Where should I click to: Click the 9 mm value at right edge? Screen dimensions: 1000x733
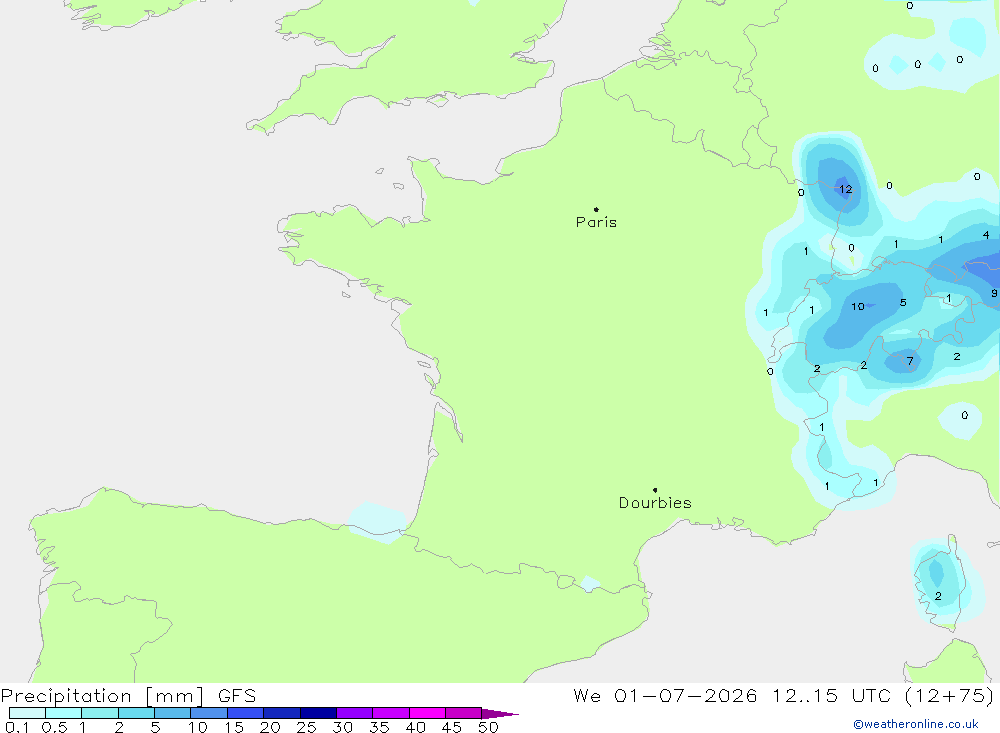pos(994,293)
